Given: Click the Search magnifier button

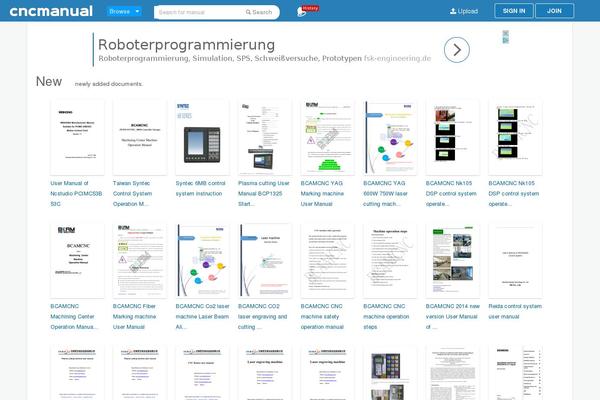Looking at the screenshot, I should click(x=259, y=12).
